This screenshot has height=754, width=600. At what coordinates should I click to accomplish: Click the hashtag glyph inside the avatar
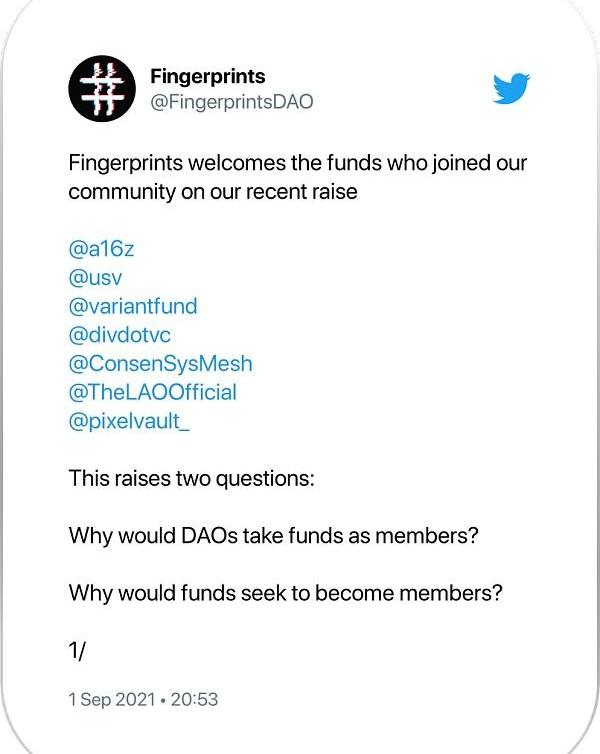[x=102, y=89]
